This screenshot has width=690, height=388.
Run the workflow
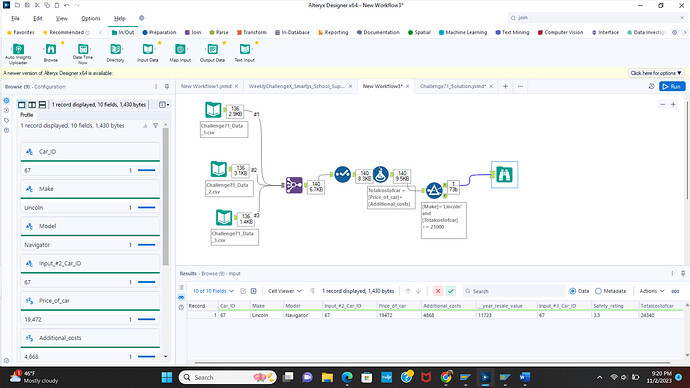(672, 86)
